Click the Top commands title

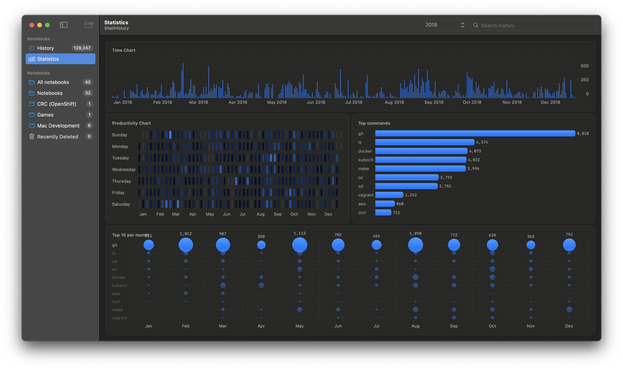(x=374, y=123)
